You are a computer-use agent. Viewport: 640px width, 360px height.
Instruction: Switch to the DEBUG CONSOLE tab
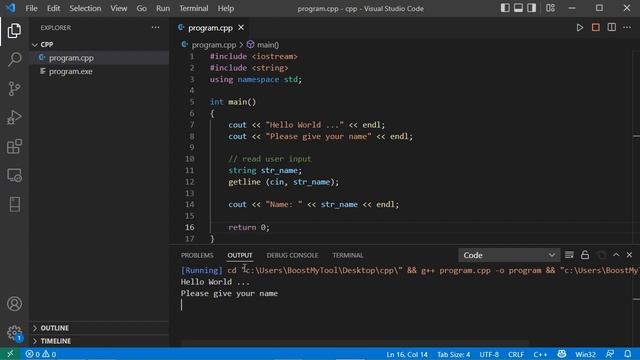292,255
